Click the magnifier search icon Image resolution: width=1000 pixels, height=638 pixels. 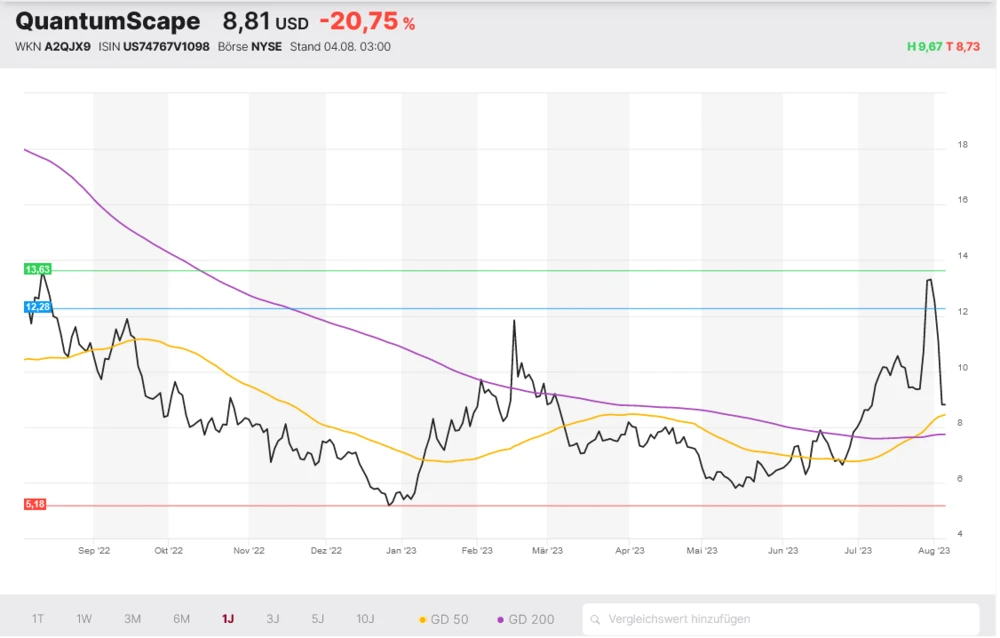coord(596,619)
